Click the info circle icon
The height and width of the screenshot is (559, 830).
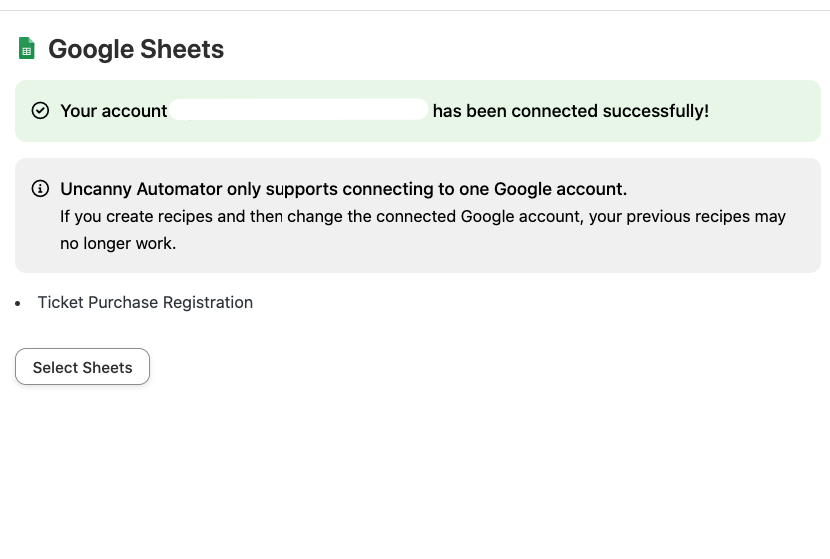point(40,188)
